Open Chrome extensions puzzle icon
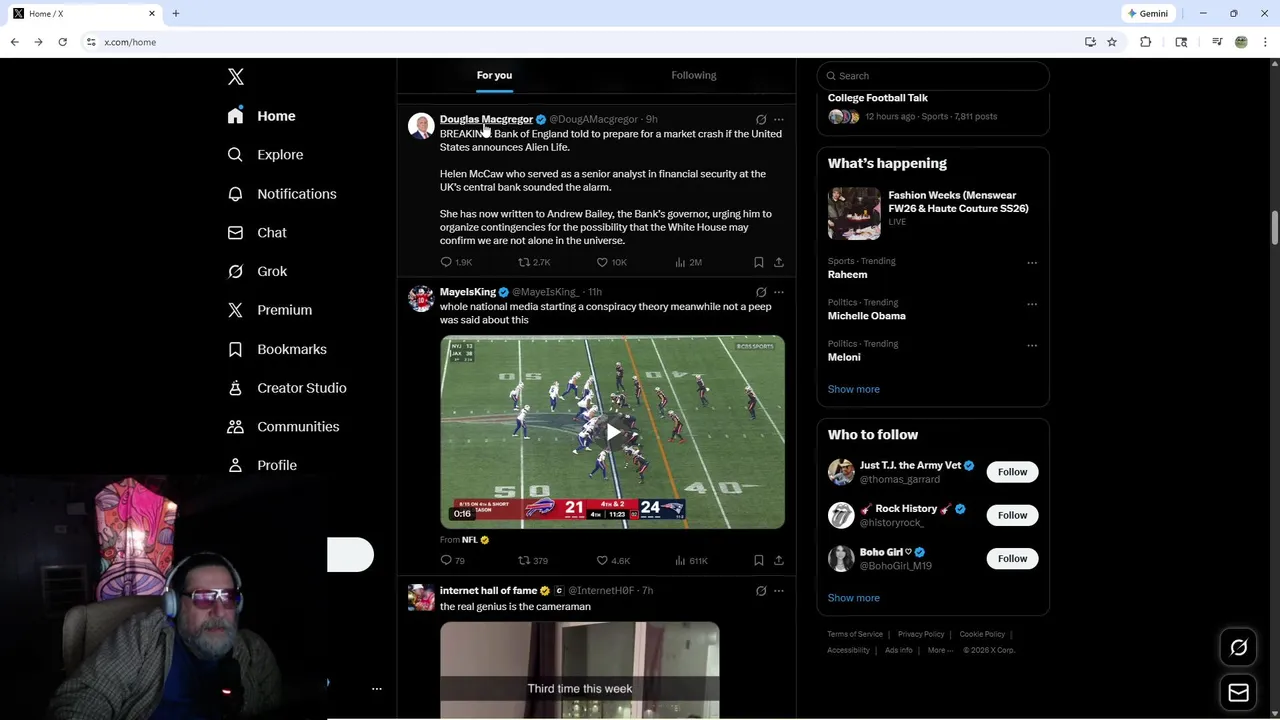 click(x=1145, y=42)
